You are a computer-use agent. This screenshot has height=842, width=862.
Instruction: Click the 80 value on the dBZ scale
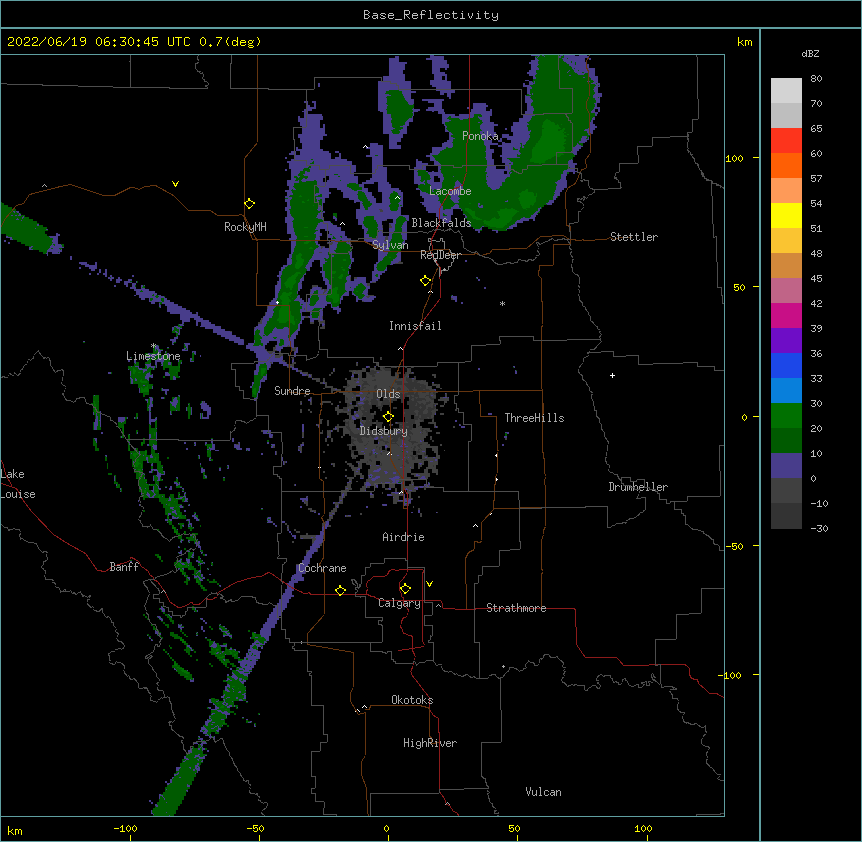[x=816, y=79]
